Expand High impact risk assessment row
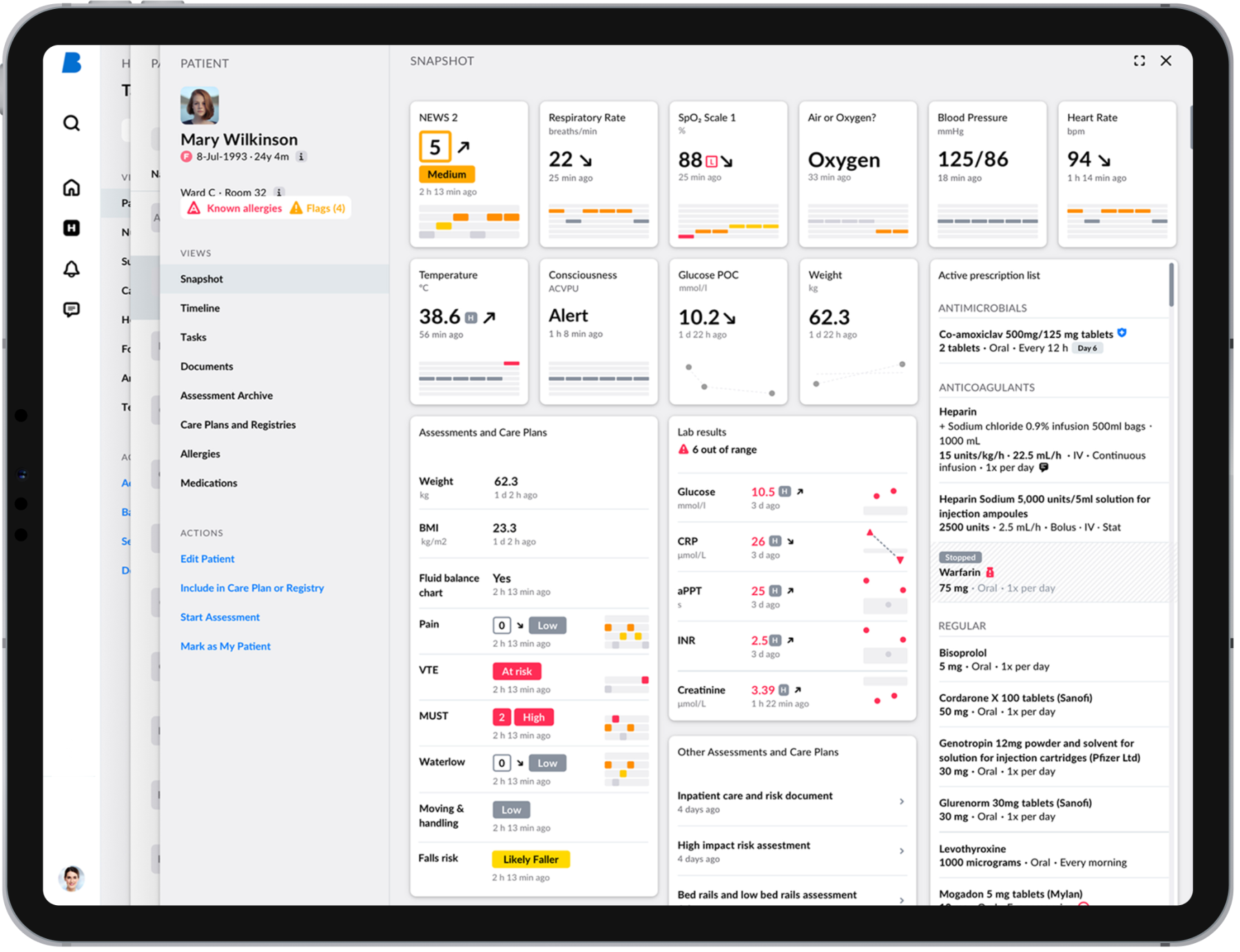Screen dimensions: 1240x952 (x=901, y=851)
